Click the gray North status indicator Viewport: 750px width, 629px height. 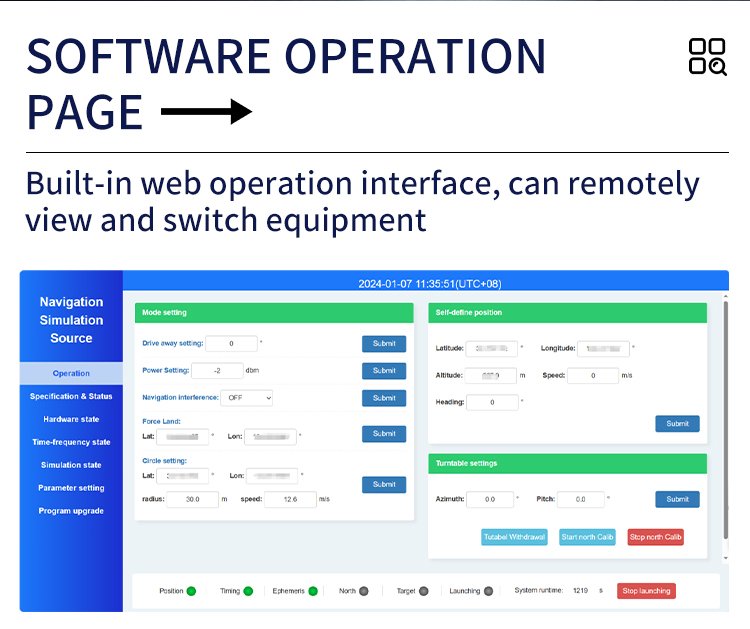[364, 591]
